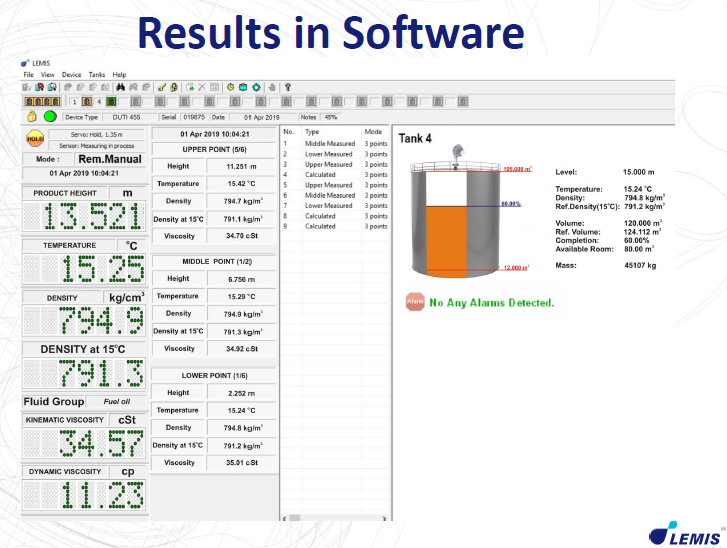The width and height of the screenshot is (727, 548).
Task: Click the Mode column header
Action: pyautogui.click(x=373, y=132)
